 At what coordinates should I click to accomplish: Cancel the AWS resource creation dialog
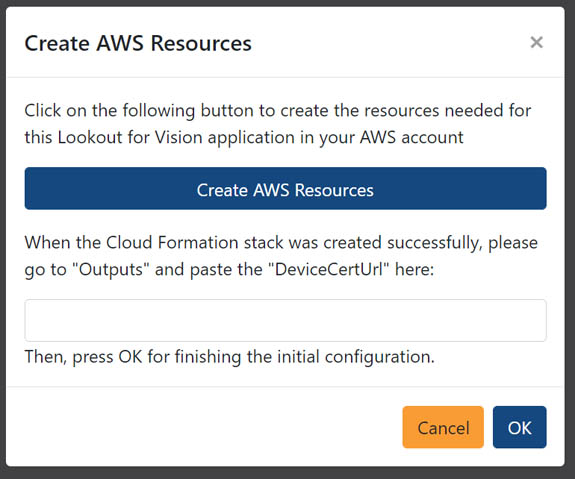click(443, 427)
